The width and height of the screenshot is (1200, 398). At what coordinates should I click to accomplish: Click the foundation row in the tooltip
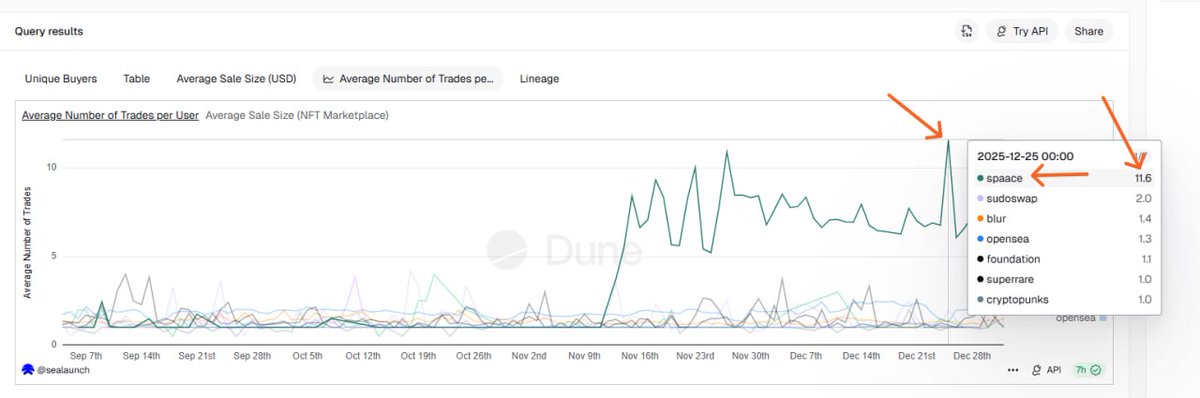pos(1063,258)
